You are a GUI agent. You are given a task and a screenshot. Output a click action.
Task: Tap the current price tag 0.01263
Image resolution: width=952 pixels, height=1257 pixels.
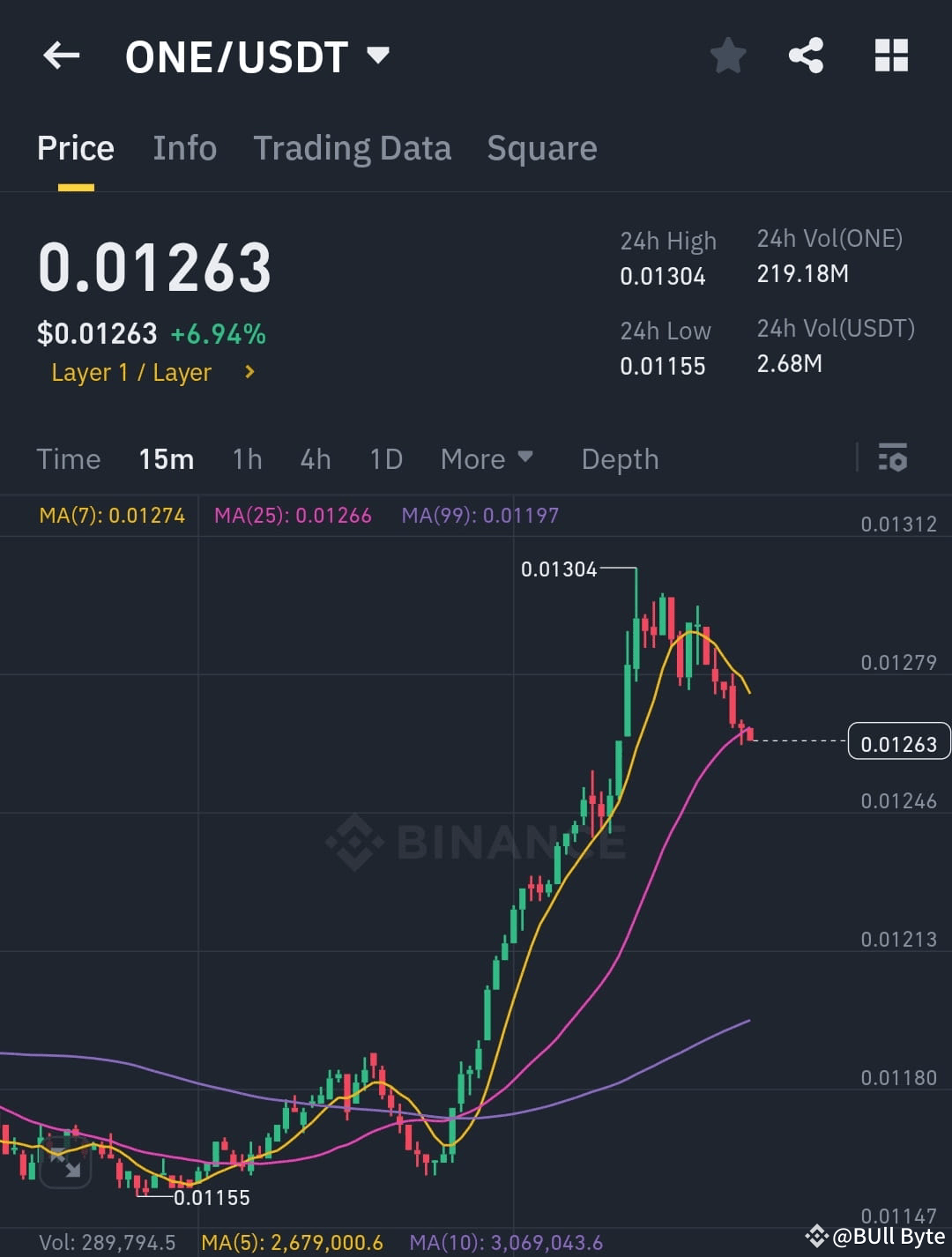click(x=898, y=742)
